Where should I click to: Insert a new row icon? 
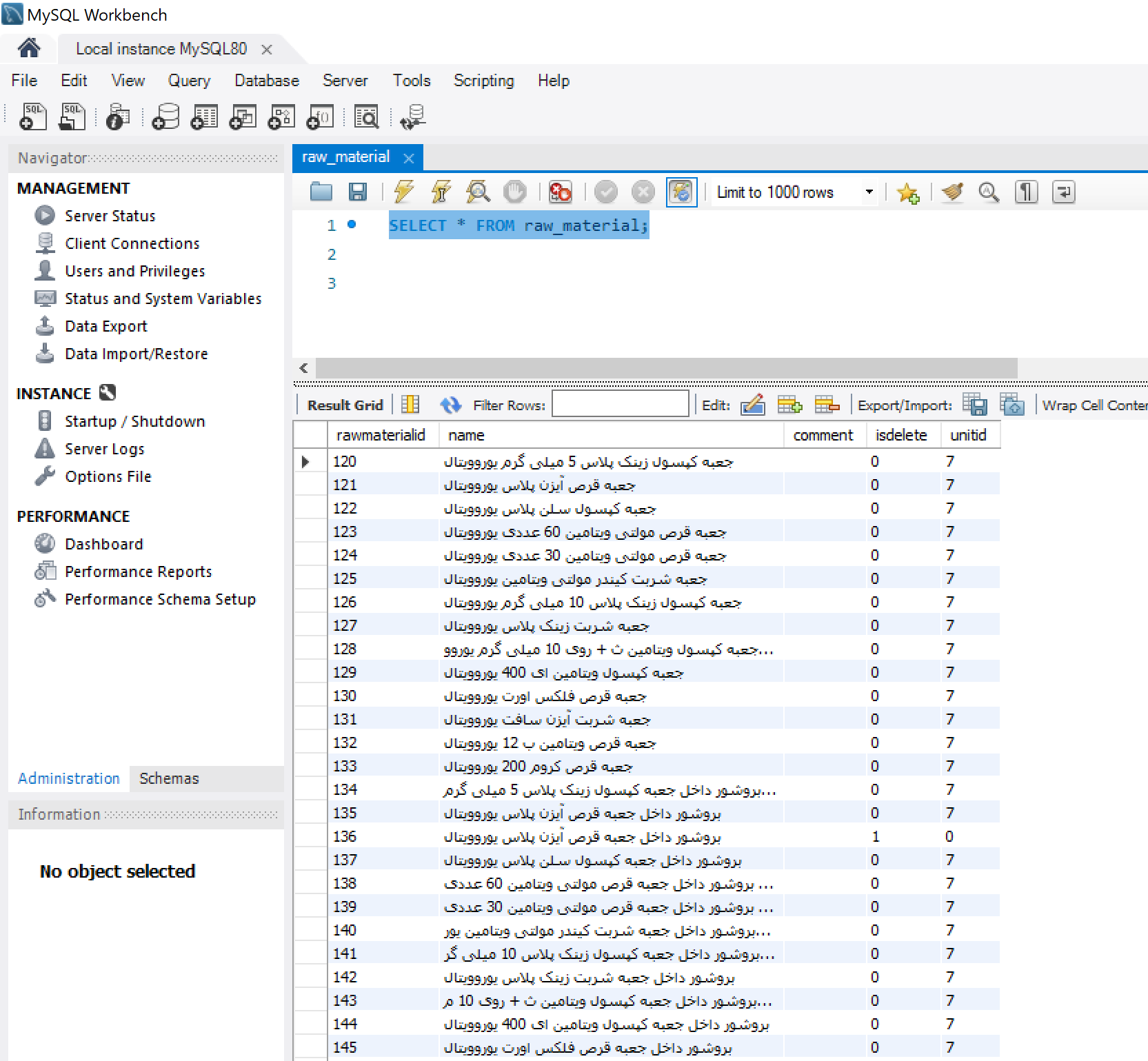pos(789,405)
